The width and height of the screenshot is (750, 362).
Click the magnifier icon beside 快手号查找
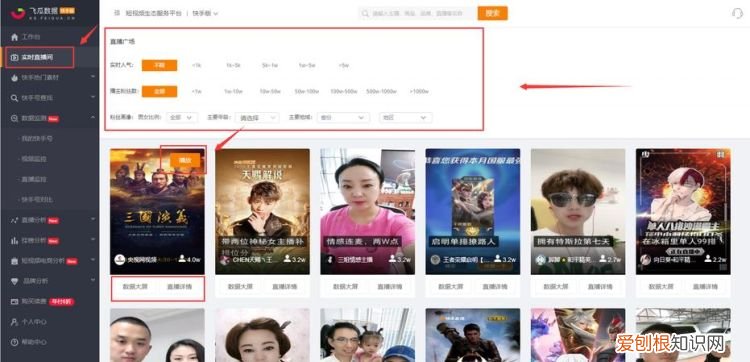14,98
